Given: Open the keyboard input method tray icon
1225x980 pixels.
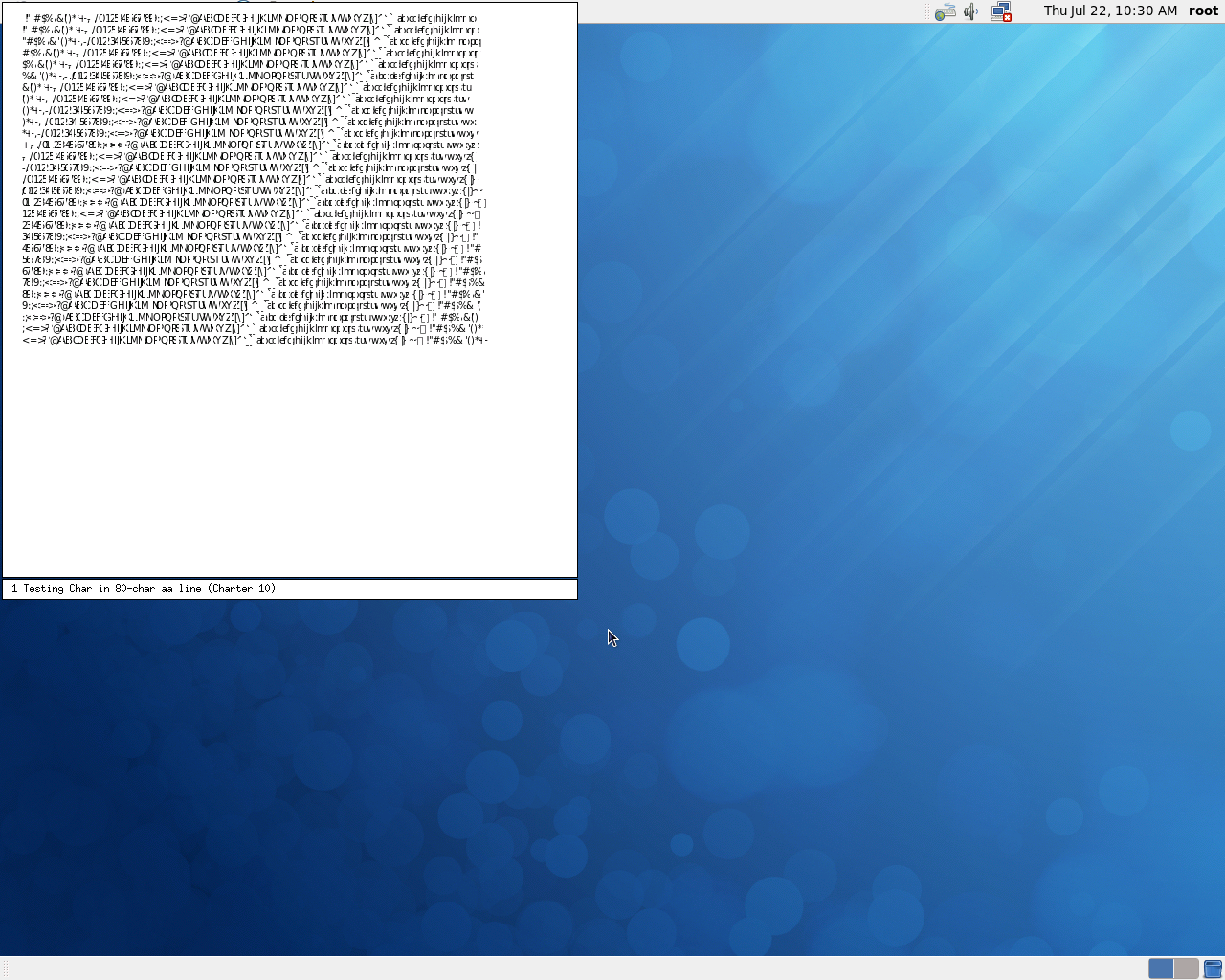Looking at the screenshot, I should (945, 11).
